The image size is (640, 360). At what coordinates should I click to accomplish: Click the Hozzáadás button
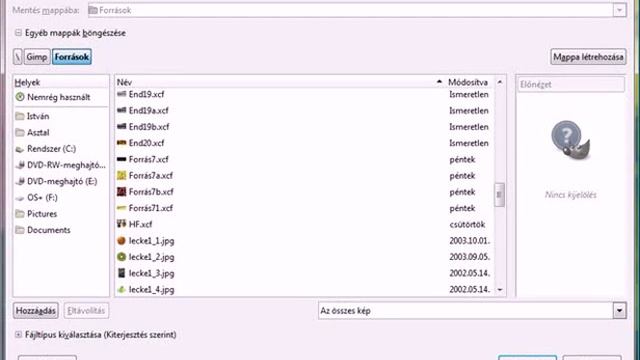[x=36, y=311]
